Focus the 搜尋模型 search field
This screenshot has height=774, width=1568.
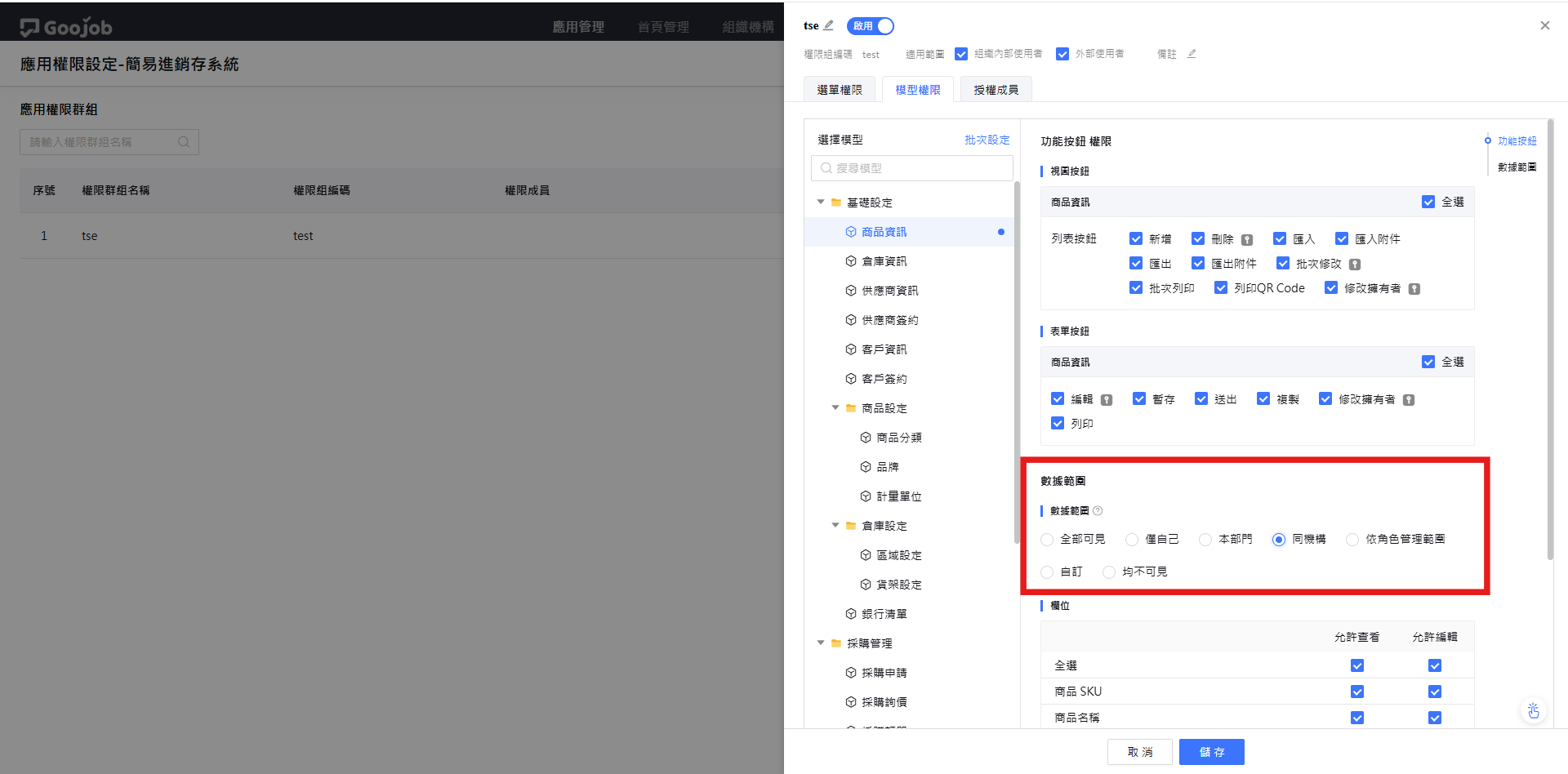912,168
